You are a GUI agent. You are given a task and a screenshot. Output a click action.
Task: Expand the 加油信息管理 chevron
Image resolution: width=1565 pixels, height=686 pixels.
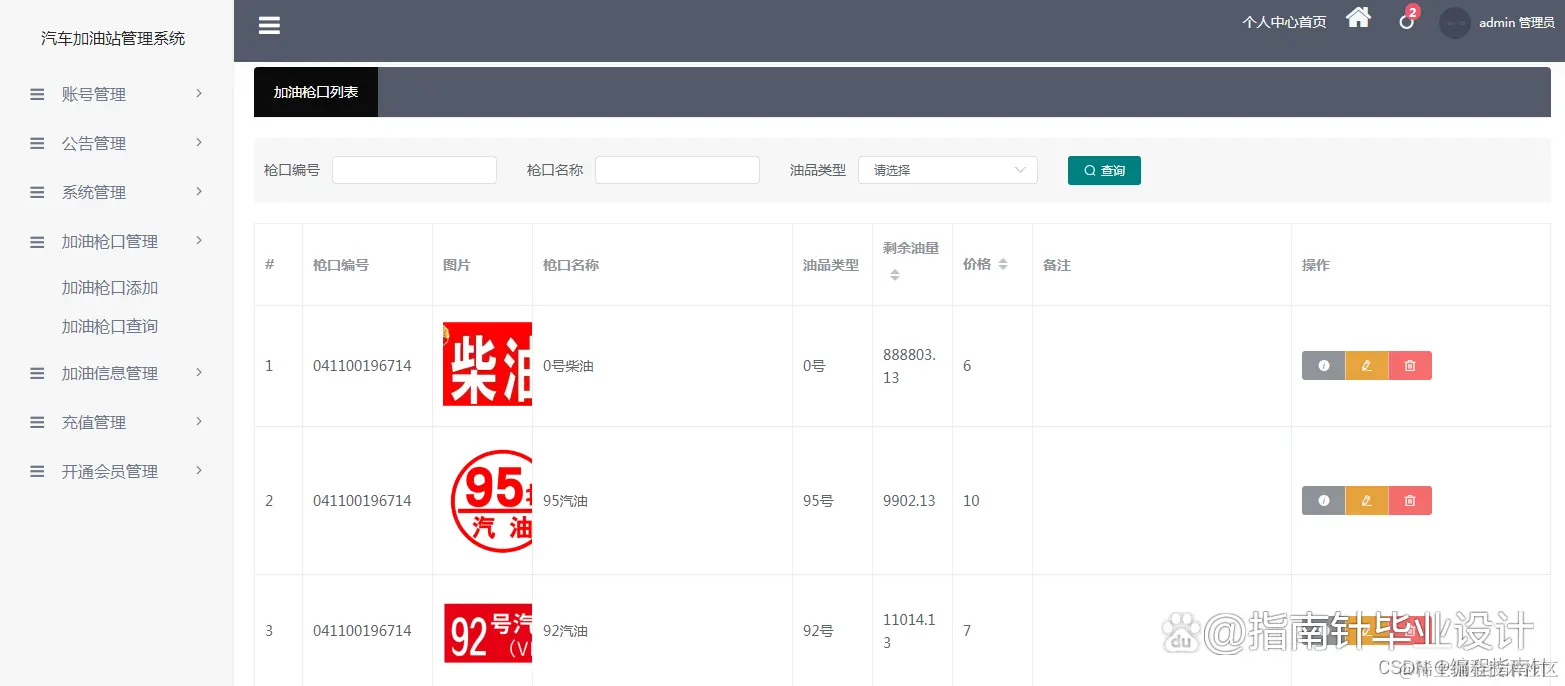[199, 372]
